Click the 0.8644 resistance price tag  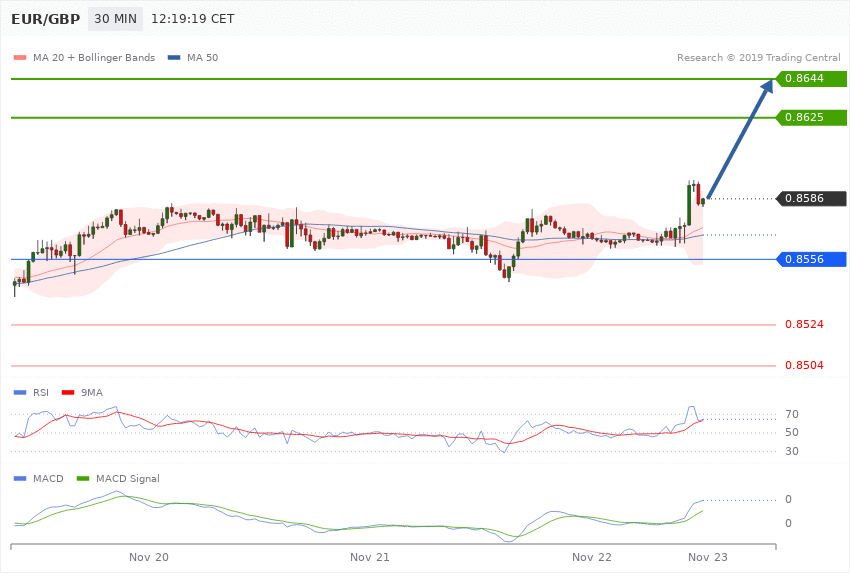[x=812, y=79]
